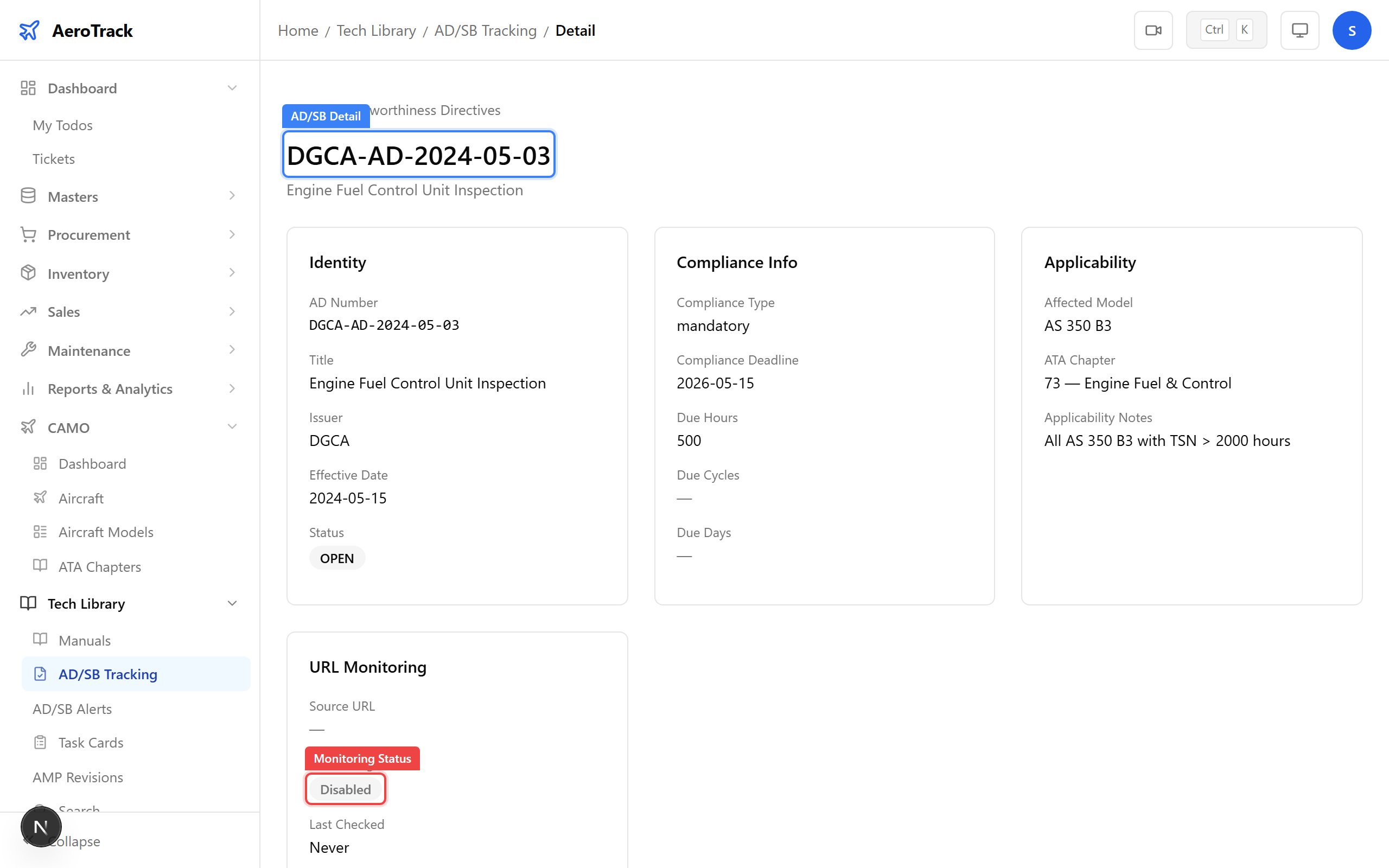Open AD/SB Tracking in the sidebar
Screen dimensions: 1389x868
tap(108, 674)
